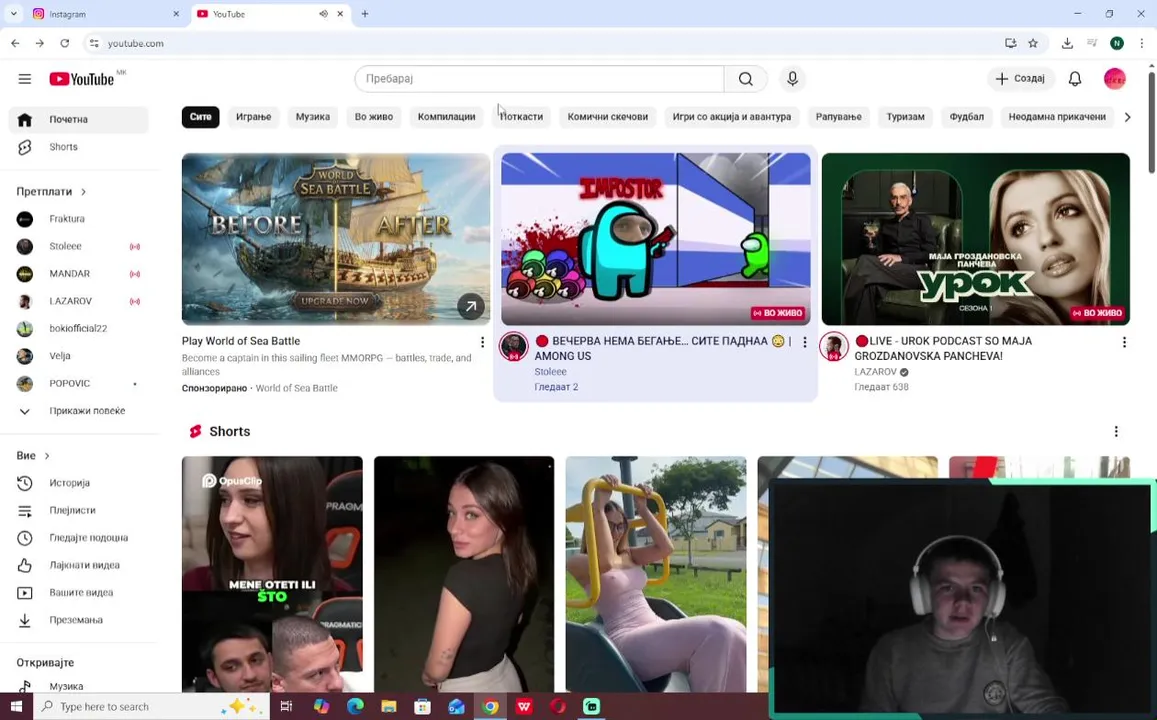Show more filter chips with right arrow
The height and width of the screenshot is (720, 1157).
click(x=1127, y=117)
